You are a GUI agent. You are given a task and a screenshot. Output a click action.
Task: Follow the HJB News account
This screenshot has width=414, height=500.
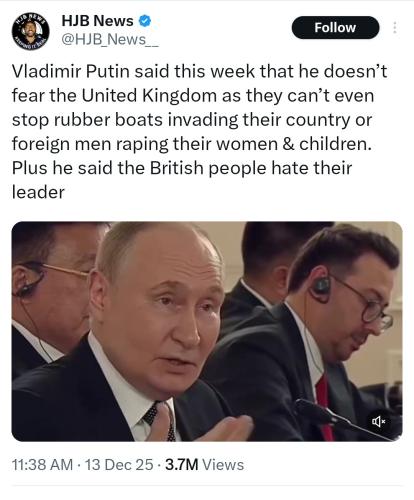(335, 28)
